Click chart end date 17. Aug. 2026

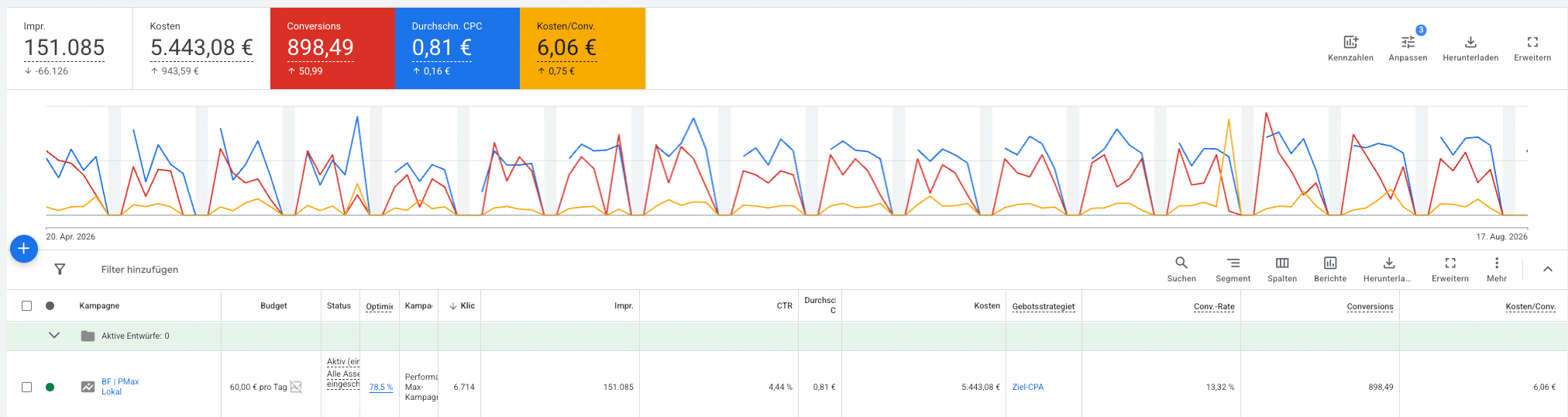click(x=1501, y=236)
